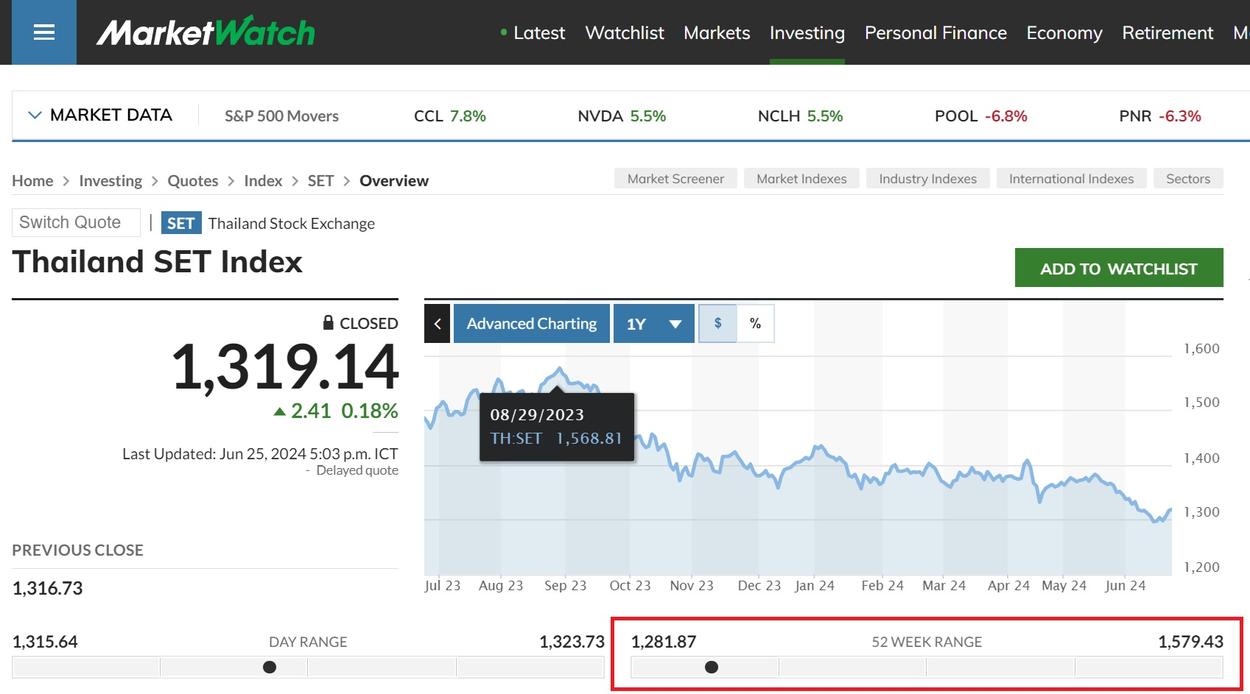Viewport: 1250px width, 694px height.
Task: Open Advanced Charting
Action: coord(531,324)
